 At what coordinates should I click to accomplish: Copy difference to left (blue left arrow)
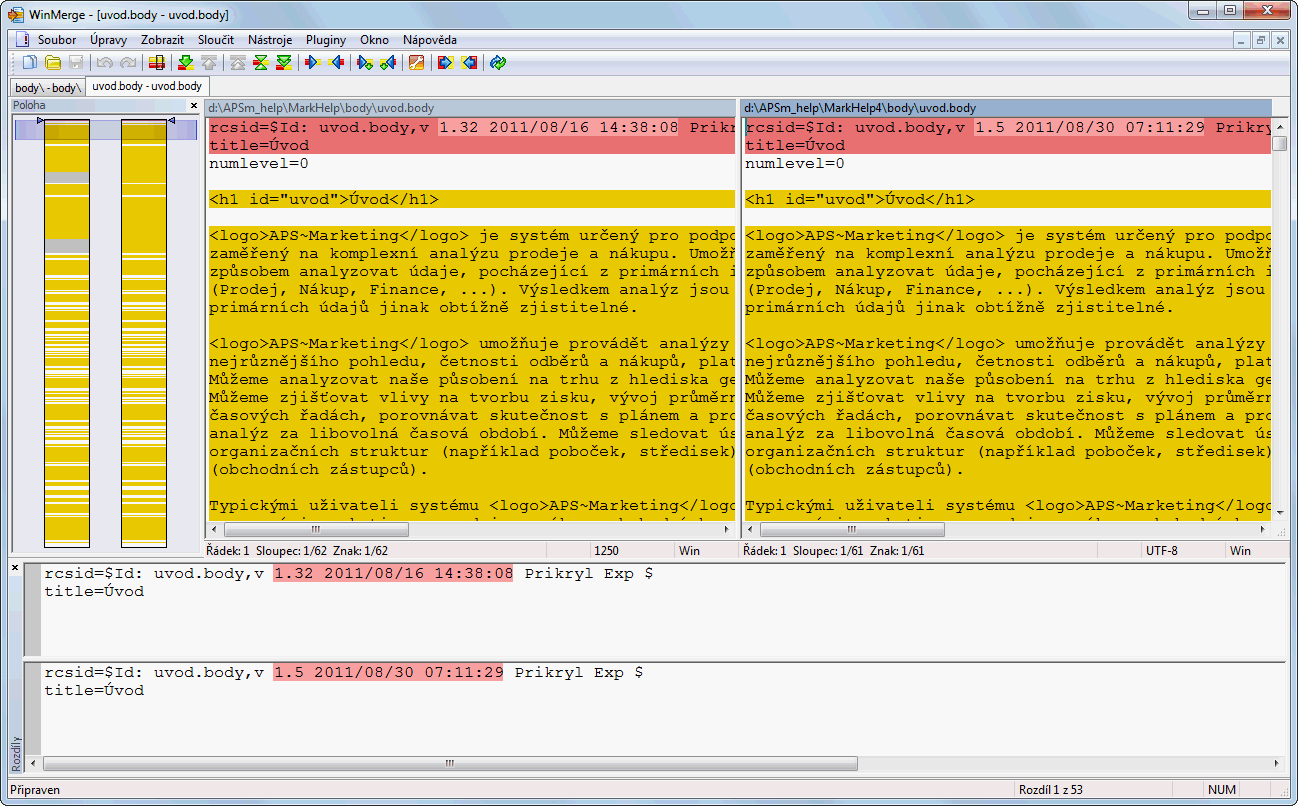click(x=336, y=63)
